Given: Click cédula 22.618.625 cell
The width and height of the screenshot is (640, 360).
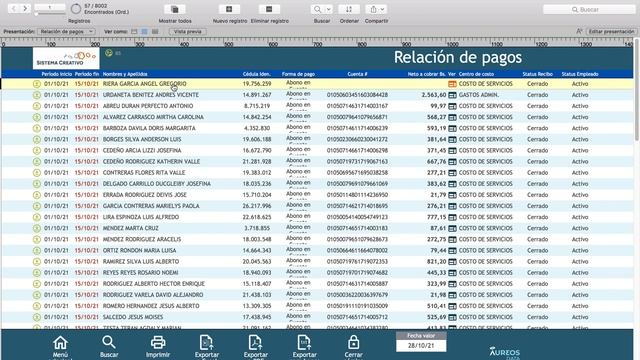Looking at the screenshot, I should [257, 217].
